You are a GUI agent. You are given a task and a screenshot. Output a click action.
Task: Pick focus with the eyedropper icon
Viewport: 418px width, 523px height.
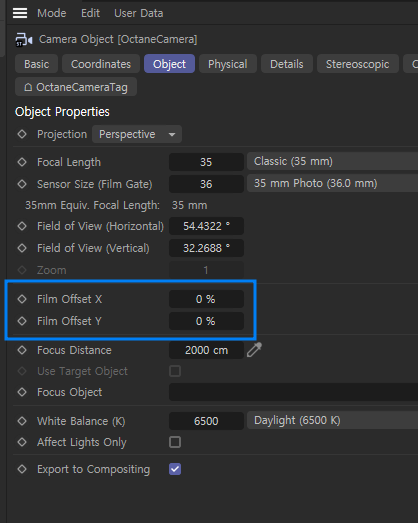pos(255,350)
